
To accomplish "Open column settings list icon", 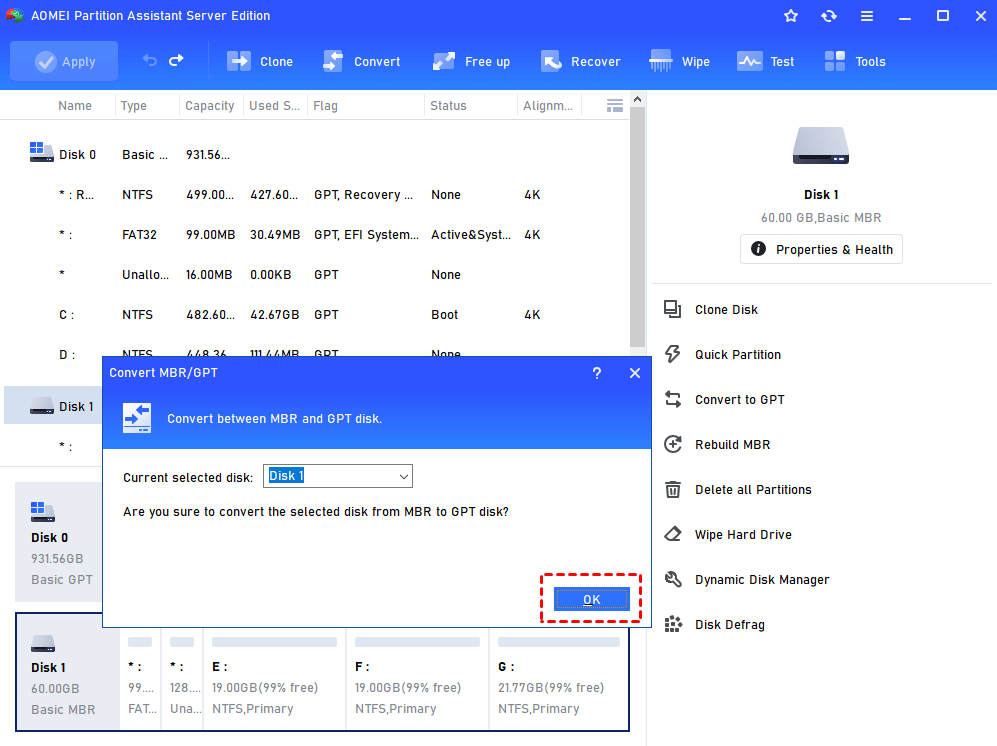I will (614, 106).
